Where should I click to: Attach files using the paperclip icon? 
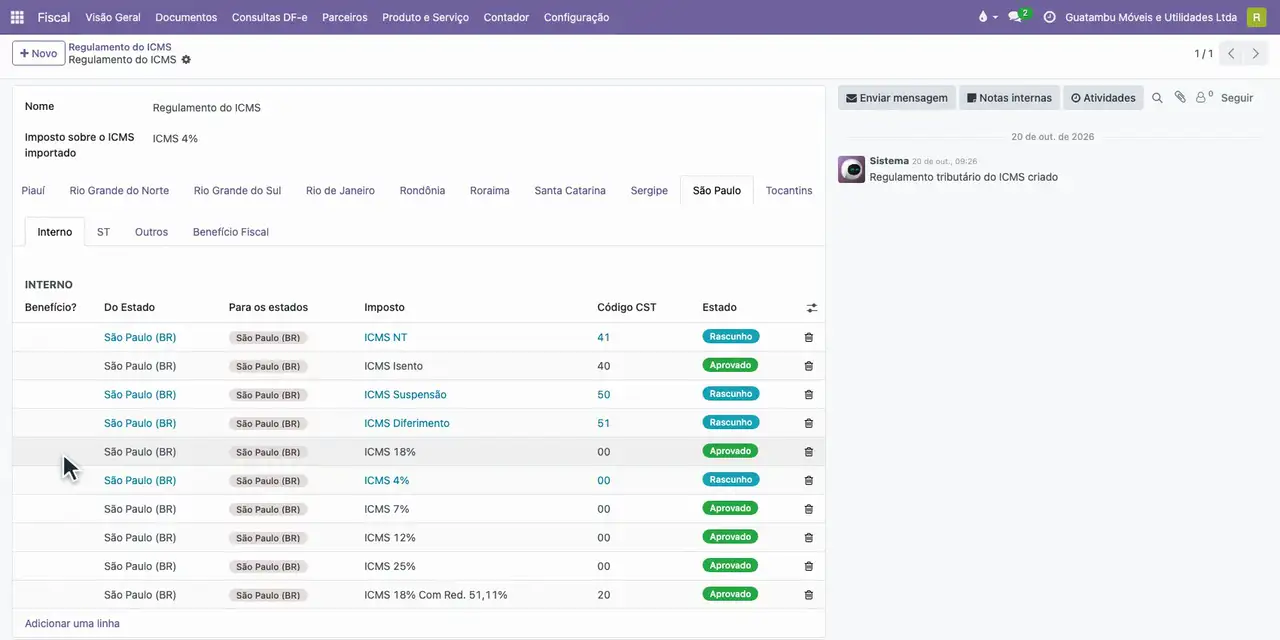1180,98
